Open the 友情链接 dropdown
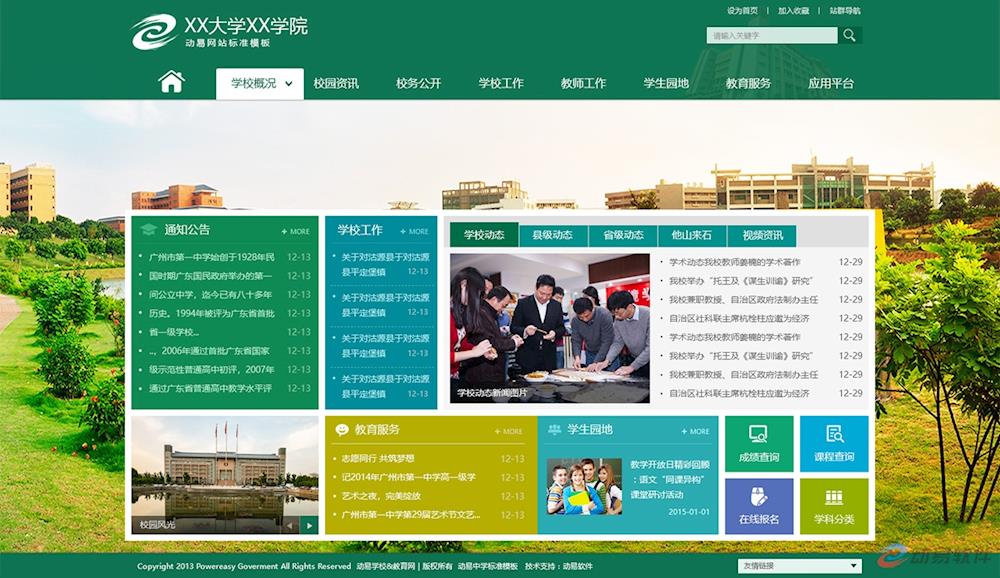Image resolution: width=1000 pixels, height=578 pixels. tap(800, 566)
